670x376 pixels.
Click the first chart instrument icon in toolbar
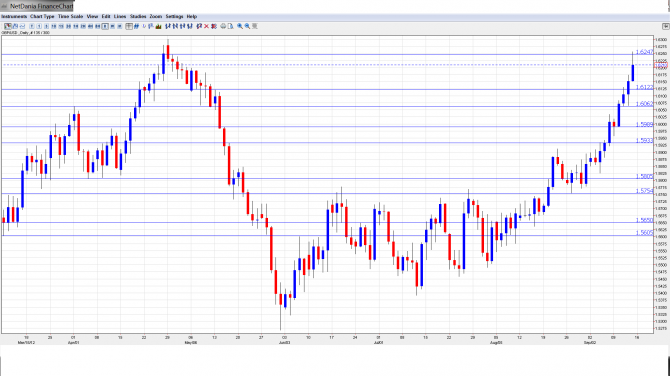(x=8, y=26)
